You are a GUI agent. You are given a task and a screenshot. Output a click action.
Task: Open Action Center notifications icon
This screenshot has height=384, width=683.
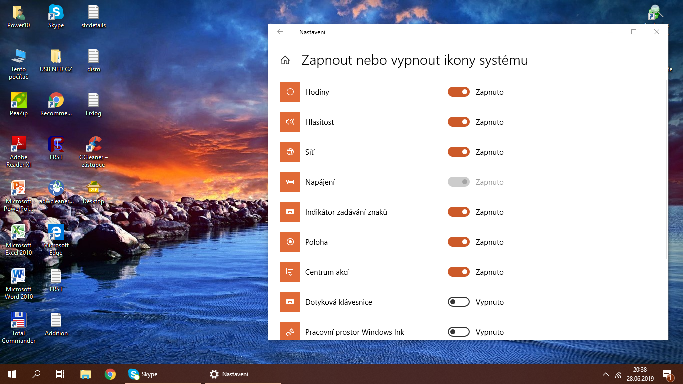tap(668, 374)
